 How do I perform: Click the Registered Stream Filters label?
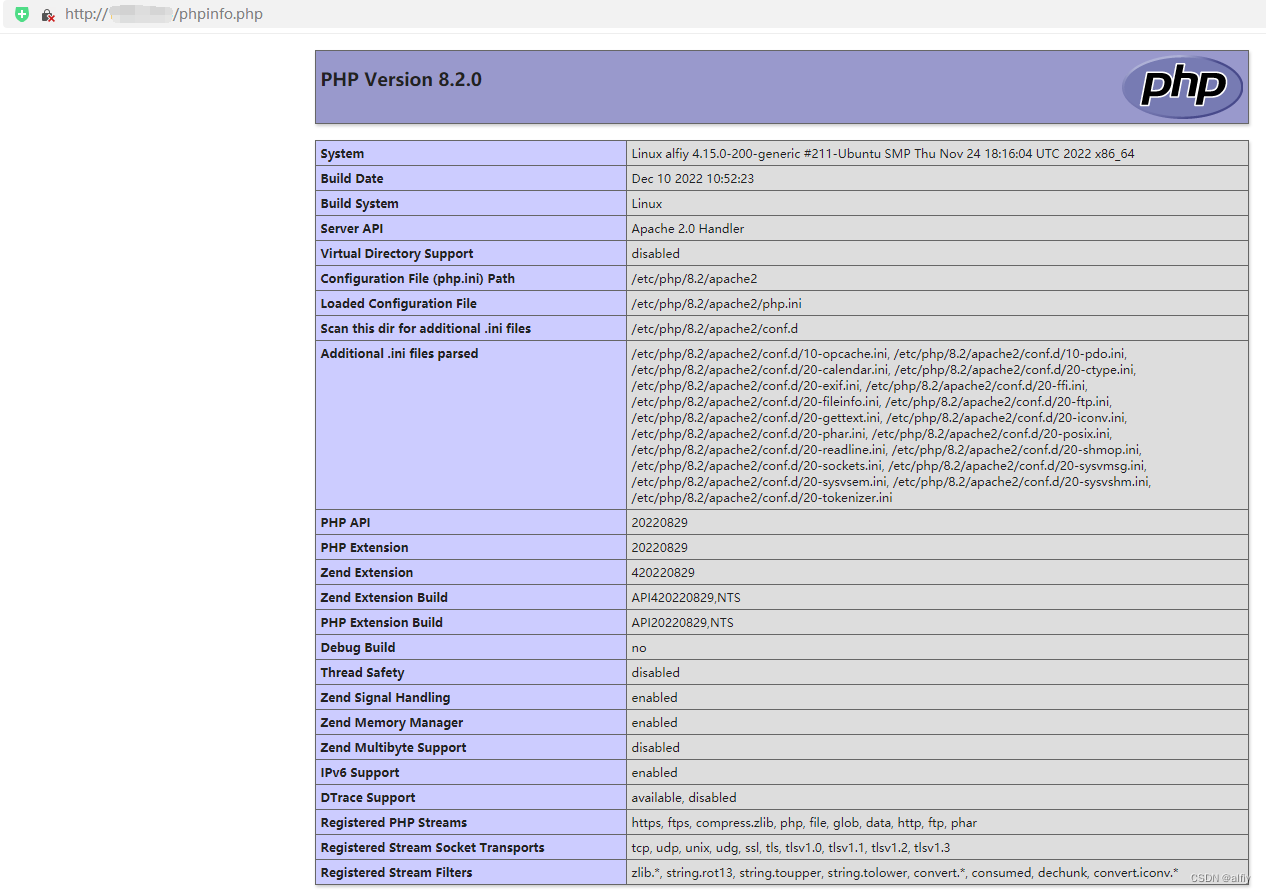click(x=397, y=873)
